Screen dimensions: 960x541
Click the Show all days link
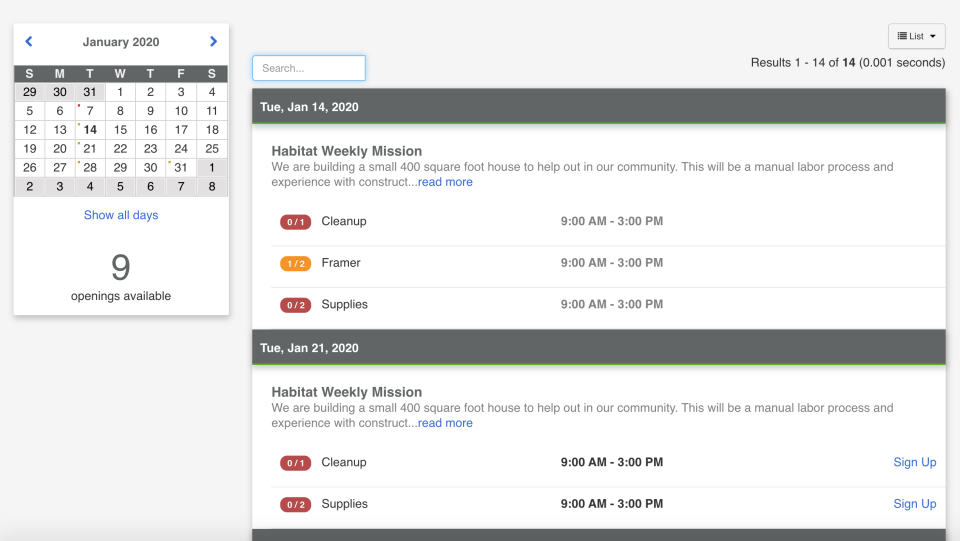tap(121, 215)
